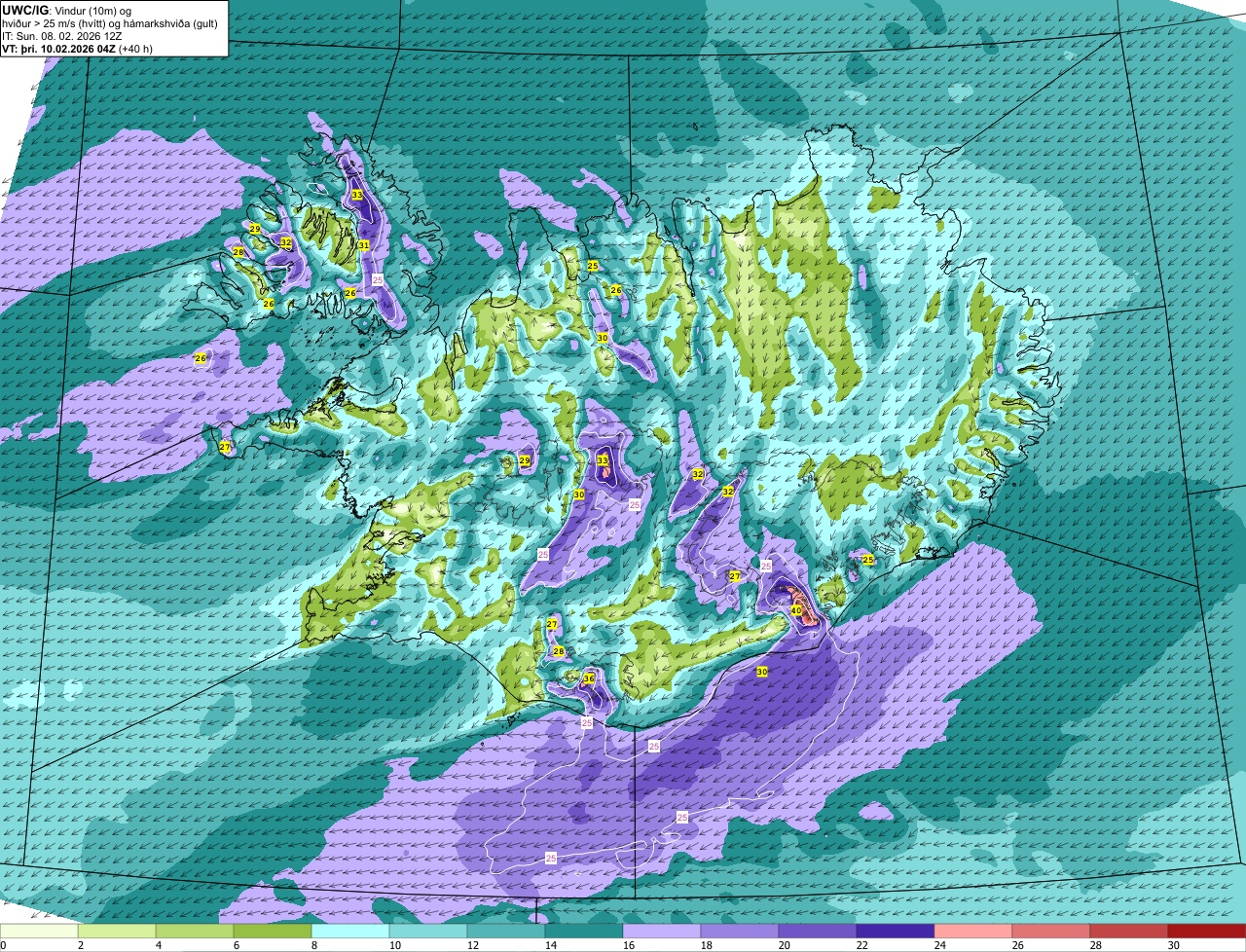
Task: Pick the 28–30 m/s red legend swatch
Action: click(x=1129, y=932)
